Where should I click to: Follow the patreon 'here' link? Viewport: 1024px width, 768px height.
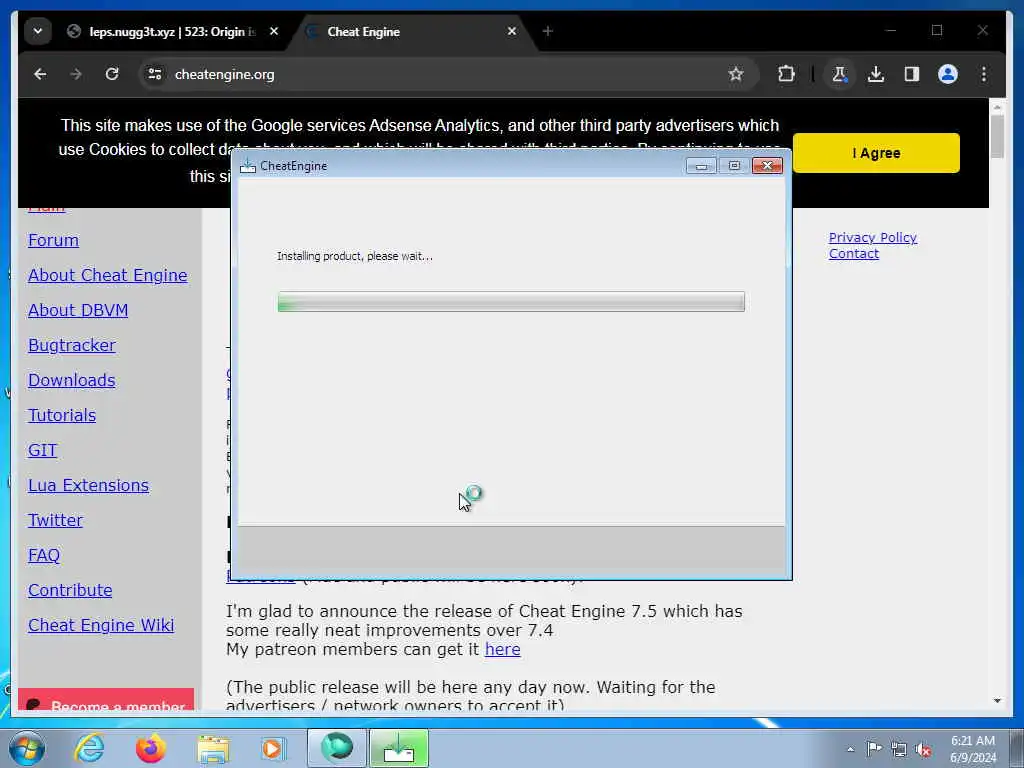(502, 649)
